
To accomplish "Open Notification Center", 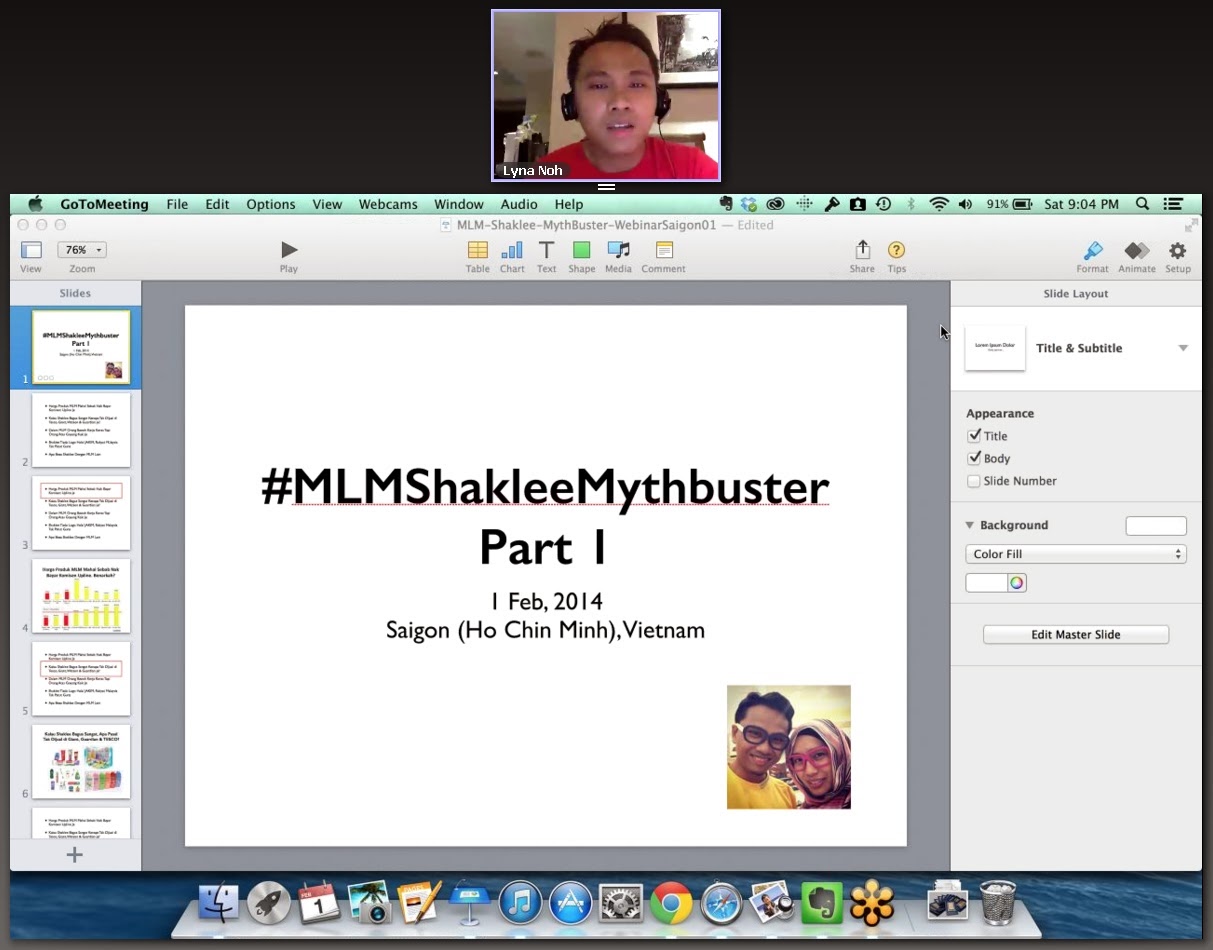I will coord(1174,204).
